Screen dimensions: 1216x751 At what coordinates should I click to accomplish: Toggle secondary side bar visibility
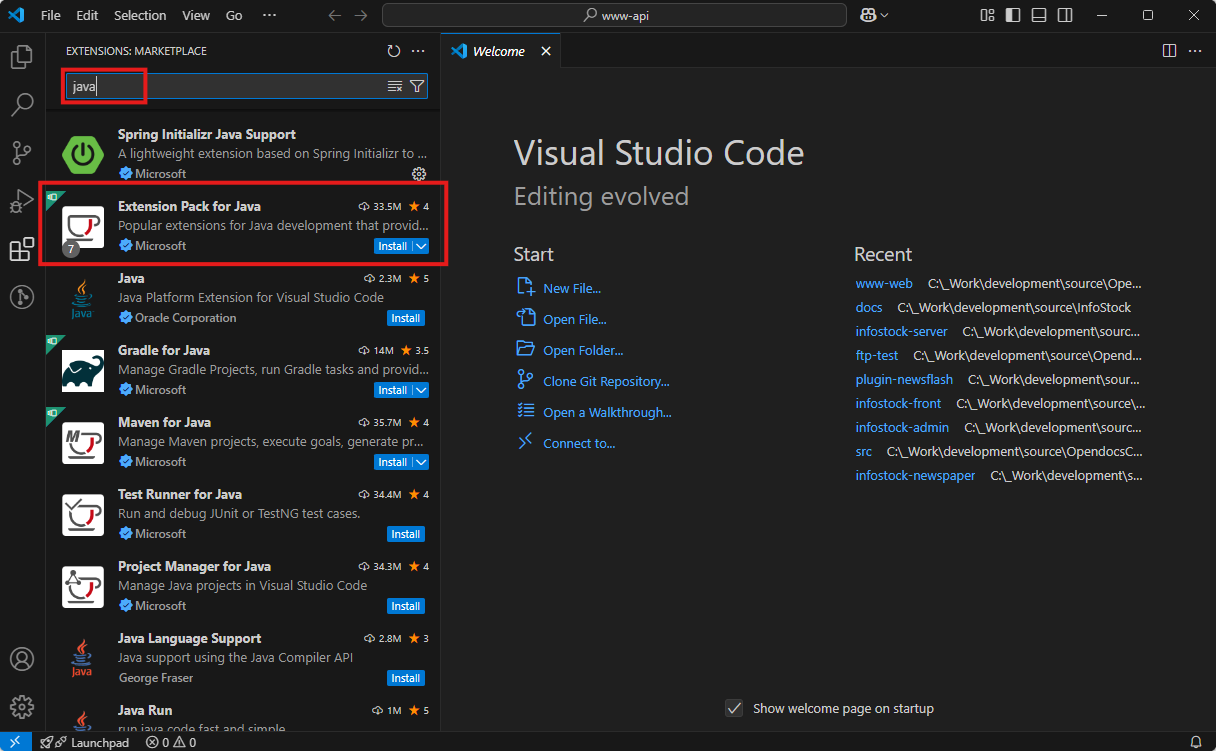[x=1065, y=15]
